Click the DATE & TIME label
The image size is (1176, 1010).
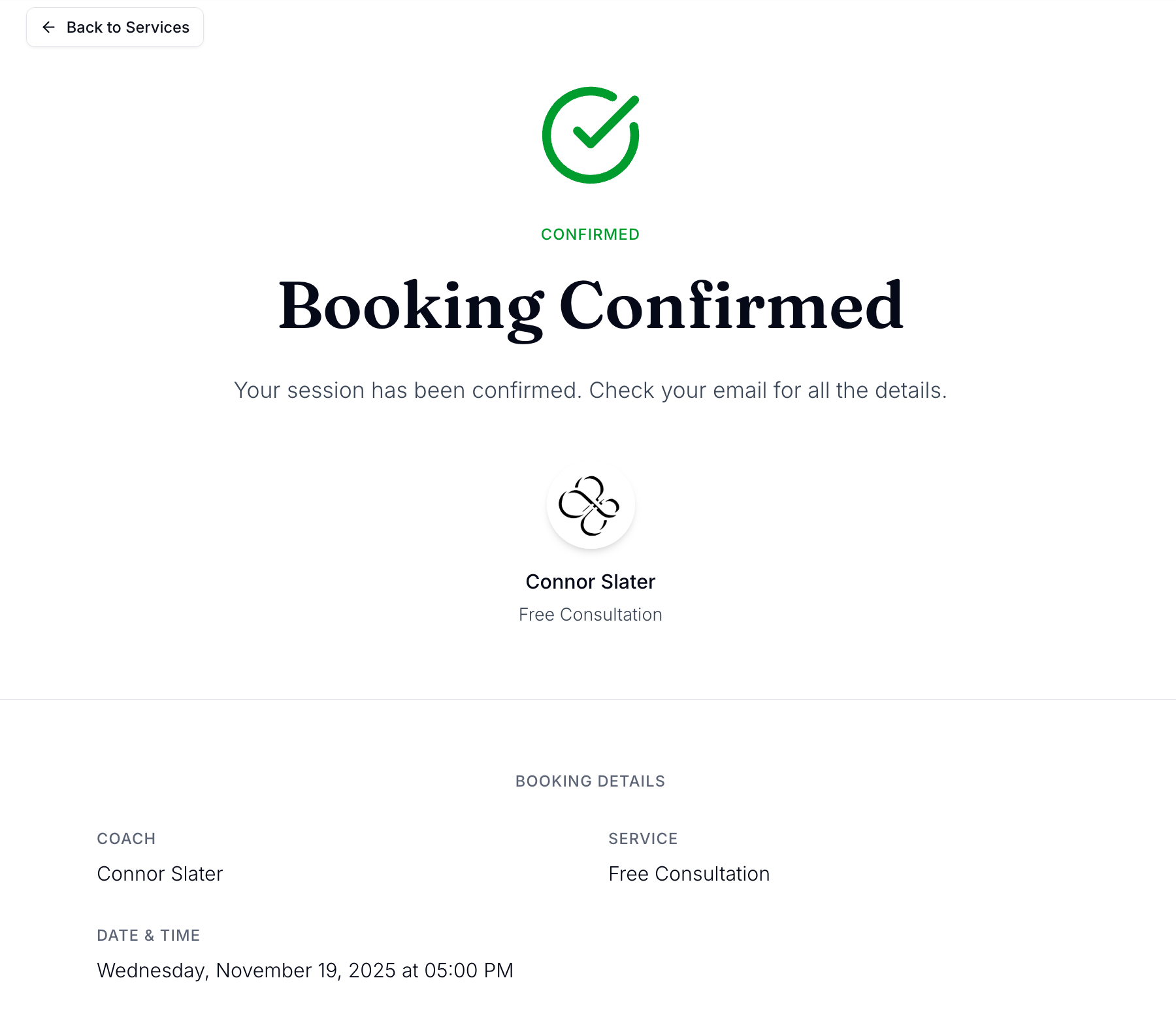click(x=148, y=935)
